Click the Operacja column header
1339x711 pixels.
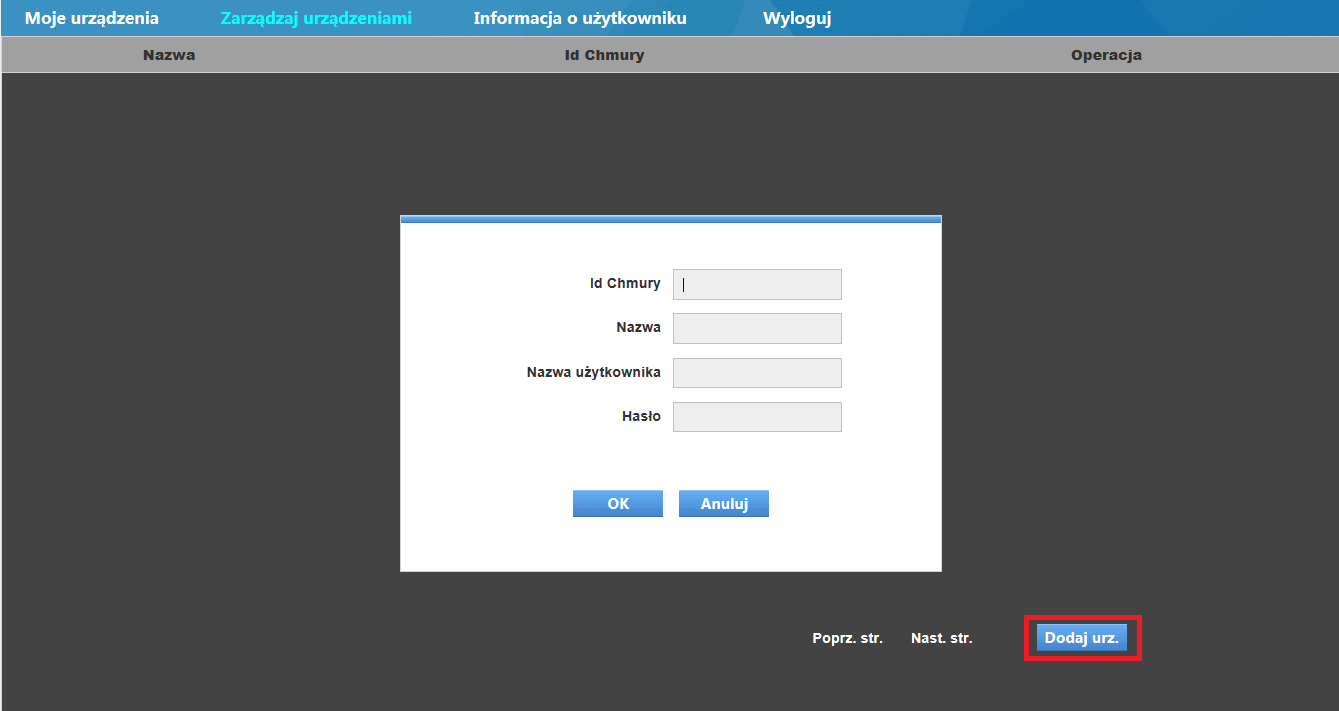pyautogui.click(x=1106, y=55)
